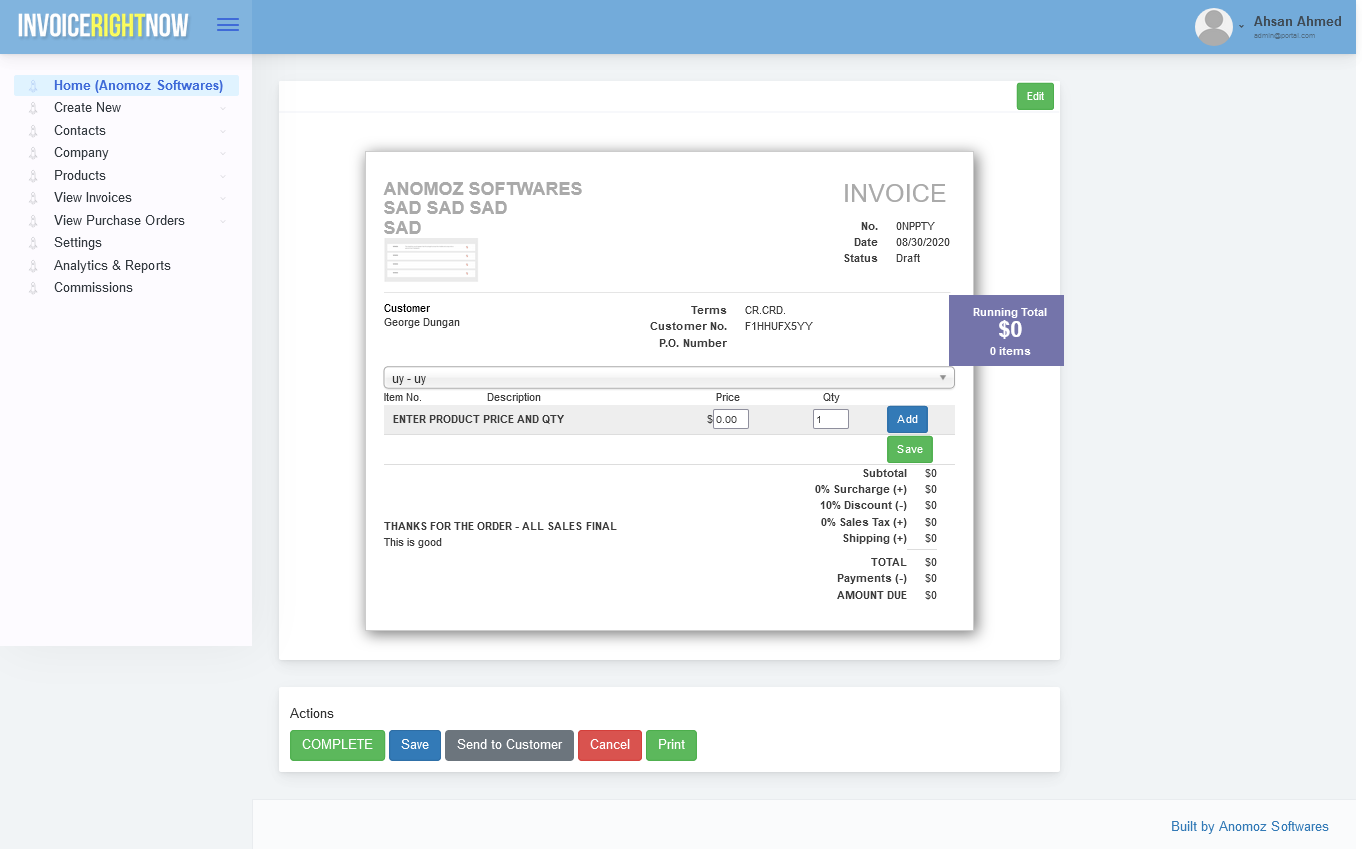The height and width of the screenshot is (849, 1362).
Task: Click Send to Customer button
Action: (x=509, y=745)
